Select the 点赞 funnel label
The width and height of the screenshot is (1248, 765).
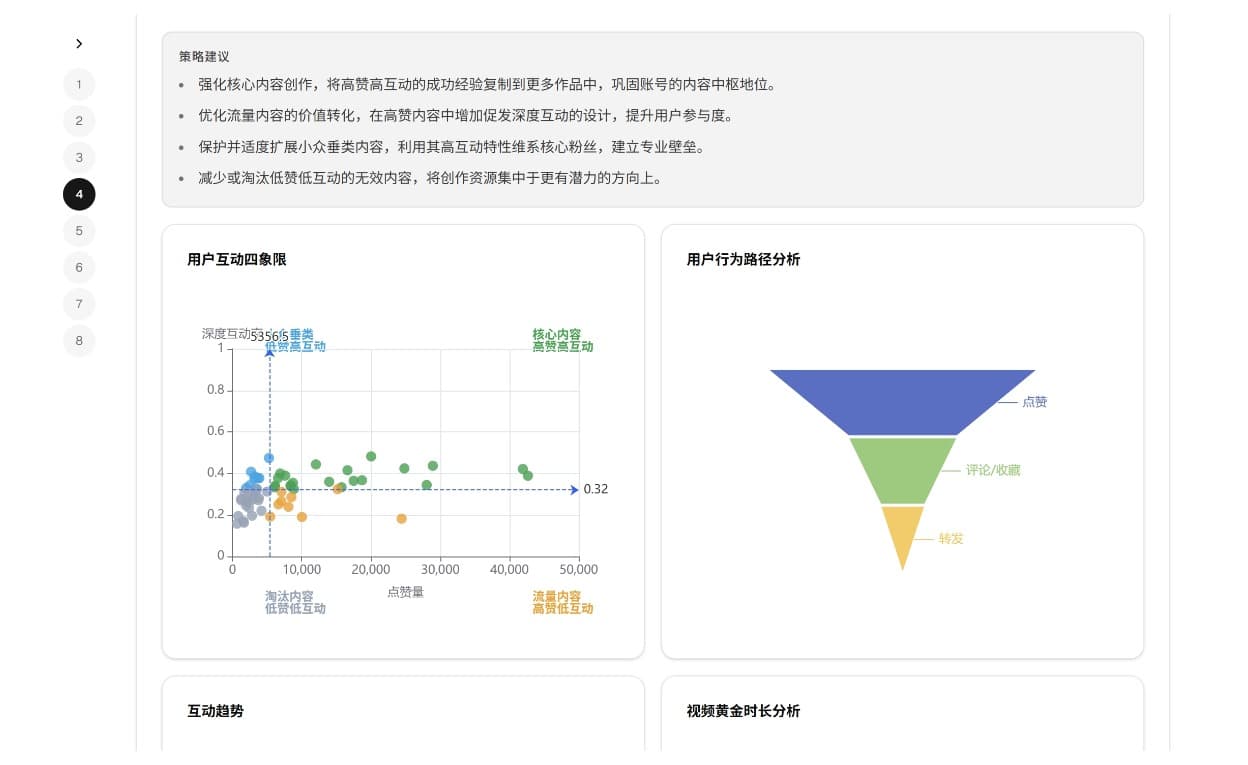[1034, 402]
